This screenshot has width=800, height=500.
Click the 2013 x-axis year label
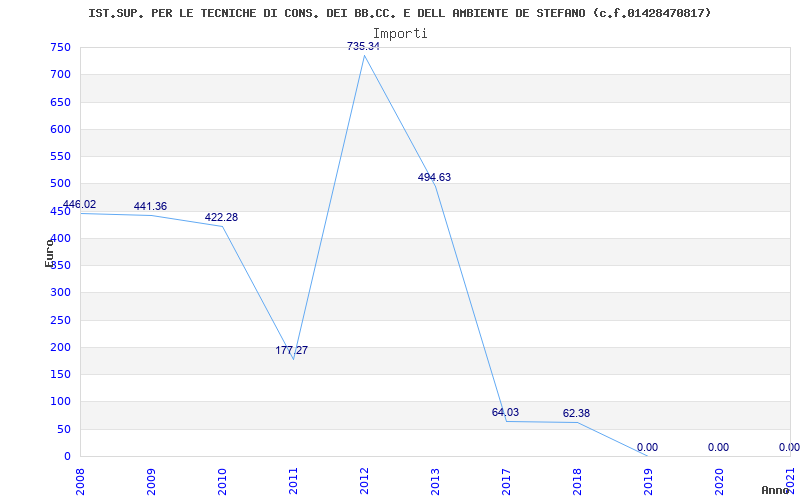click(x=435, y=482)
